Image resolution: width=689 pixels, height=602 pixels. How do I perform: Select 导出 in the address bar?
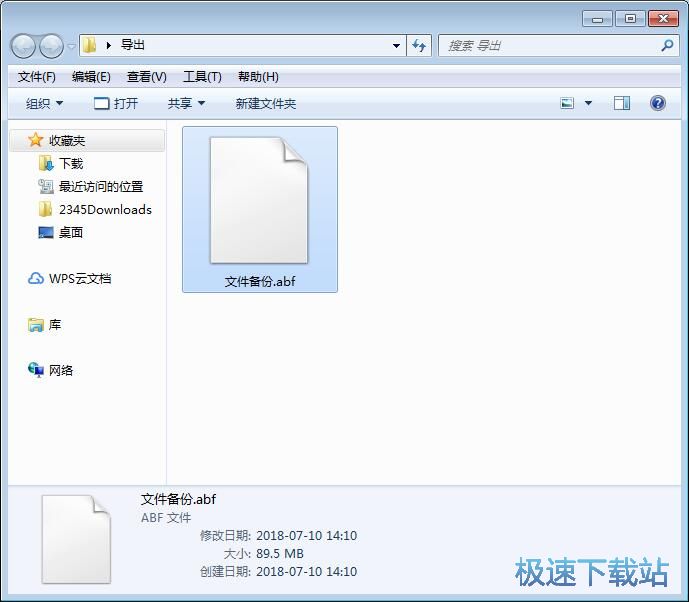(x=132, y=45)
